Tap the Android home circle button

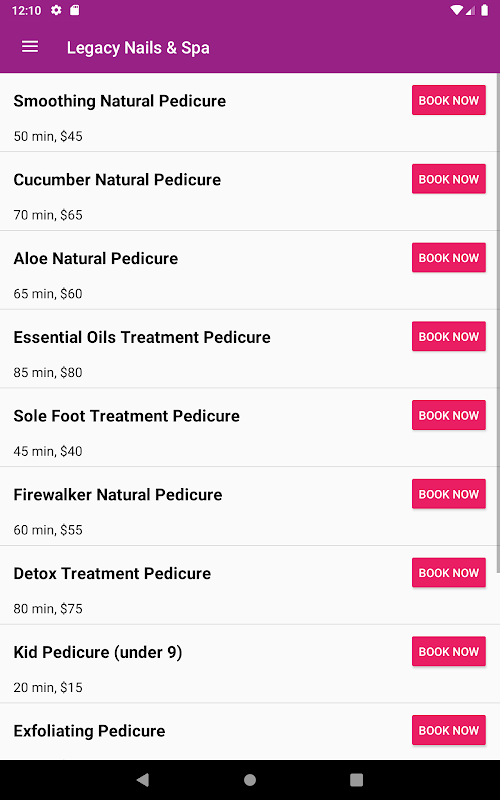tap(250, 780)
